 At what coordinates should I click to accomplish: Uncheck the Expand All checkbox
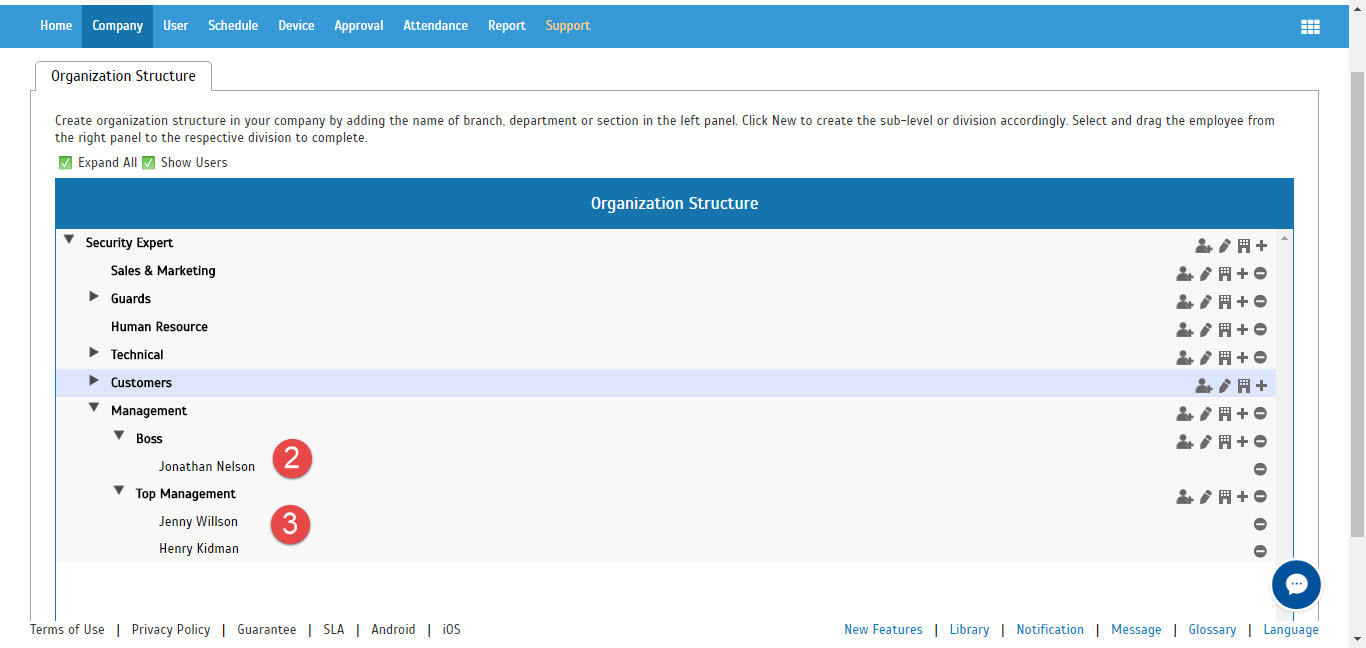65,162
